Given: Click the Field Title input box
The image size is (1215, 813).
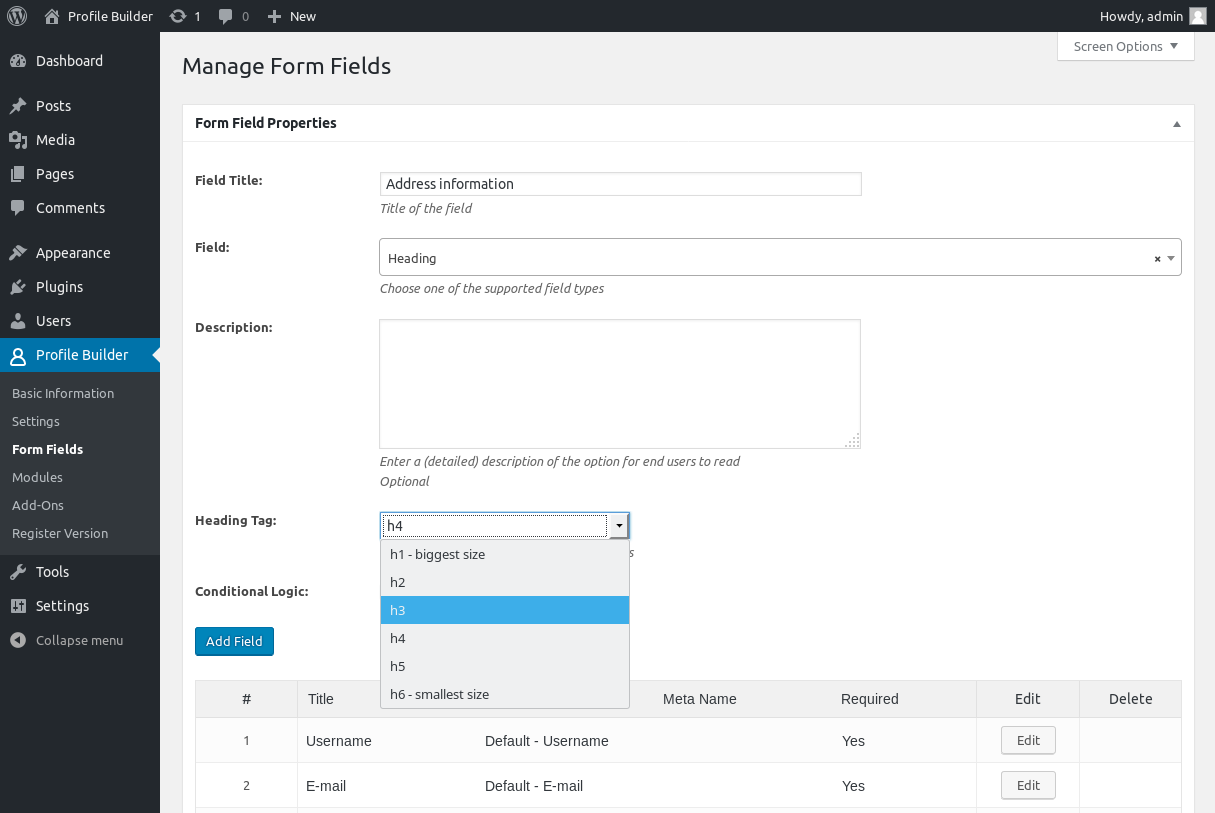Looking at the screenshot, I should pyautogui.click(x=620, y=184).
